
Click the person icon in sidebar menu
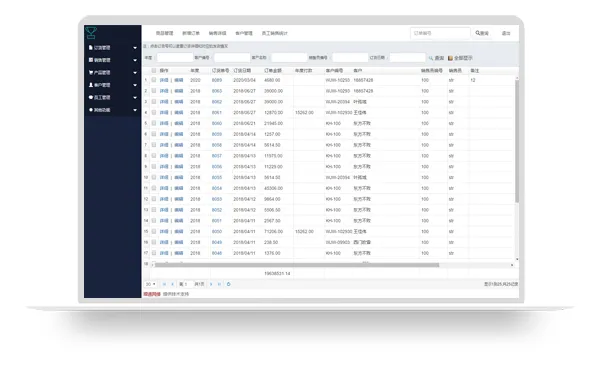click(91, 85)
